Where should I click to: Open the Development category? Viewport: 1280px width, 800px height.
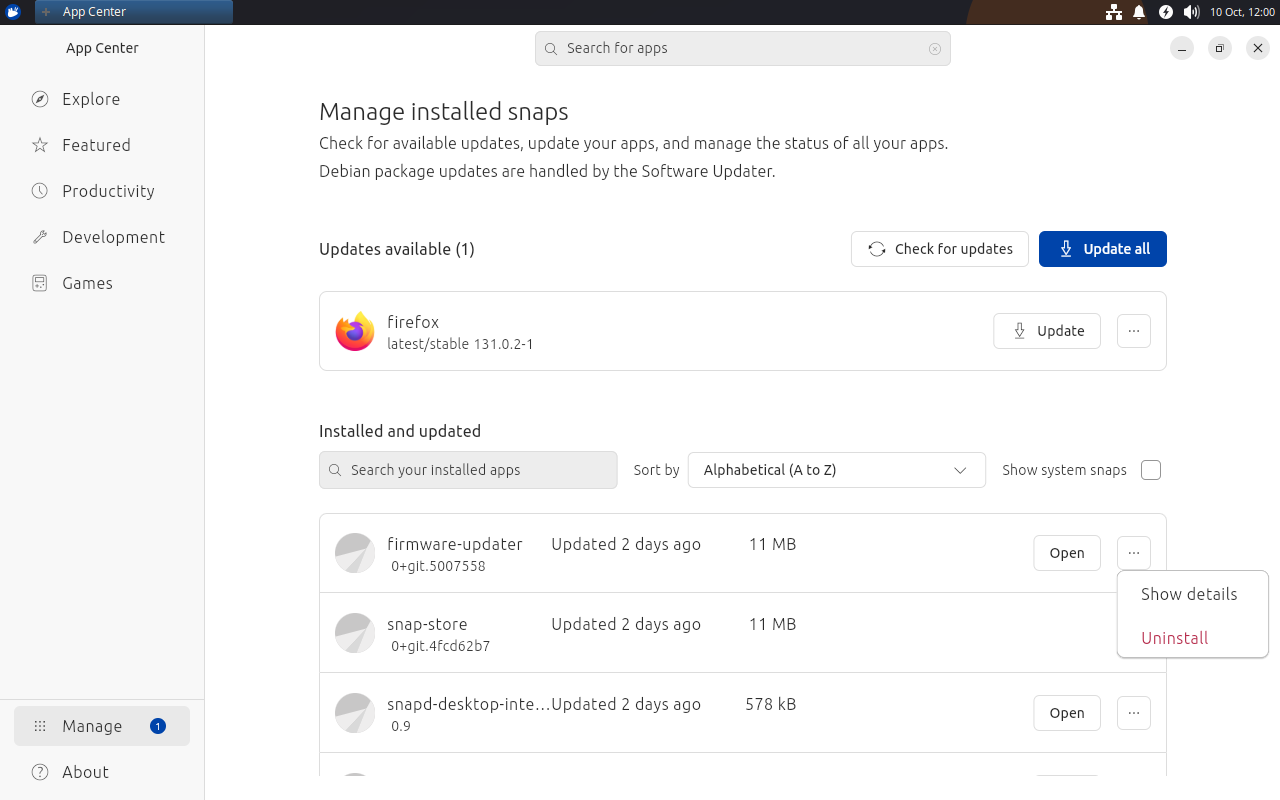102,237
